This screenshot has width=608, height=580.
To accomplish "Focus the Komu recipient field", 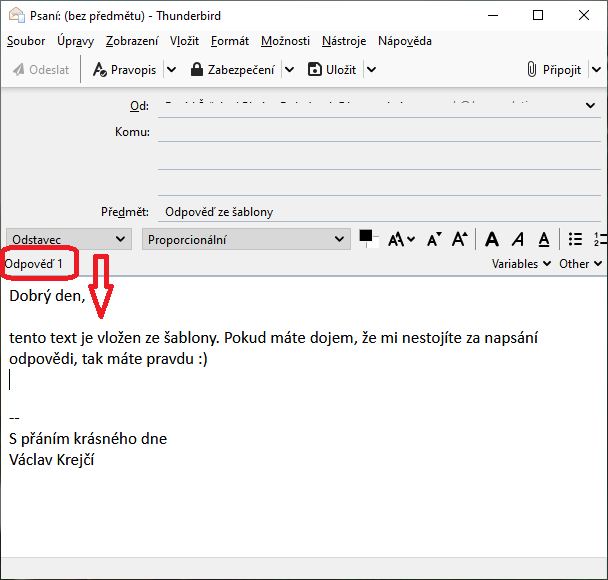I will [x=379, y=132].
